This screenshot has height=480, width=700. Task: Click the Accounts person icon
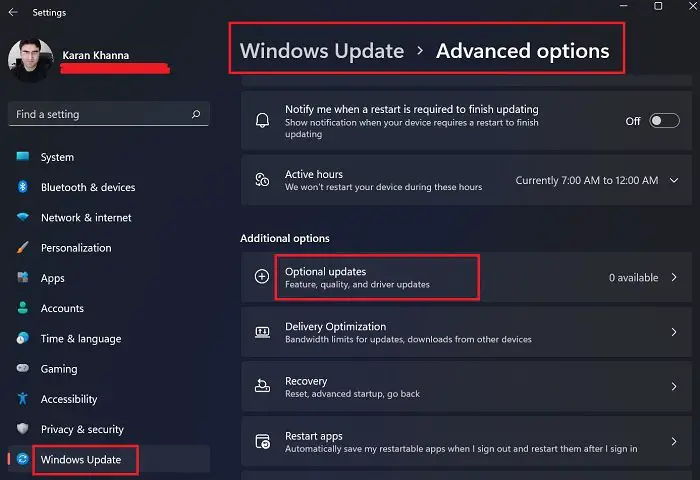[x=23, y=308]
